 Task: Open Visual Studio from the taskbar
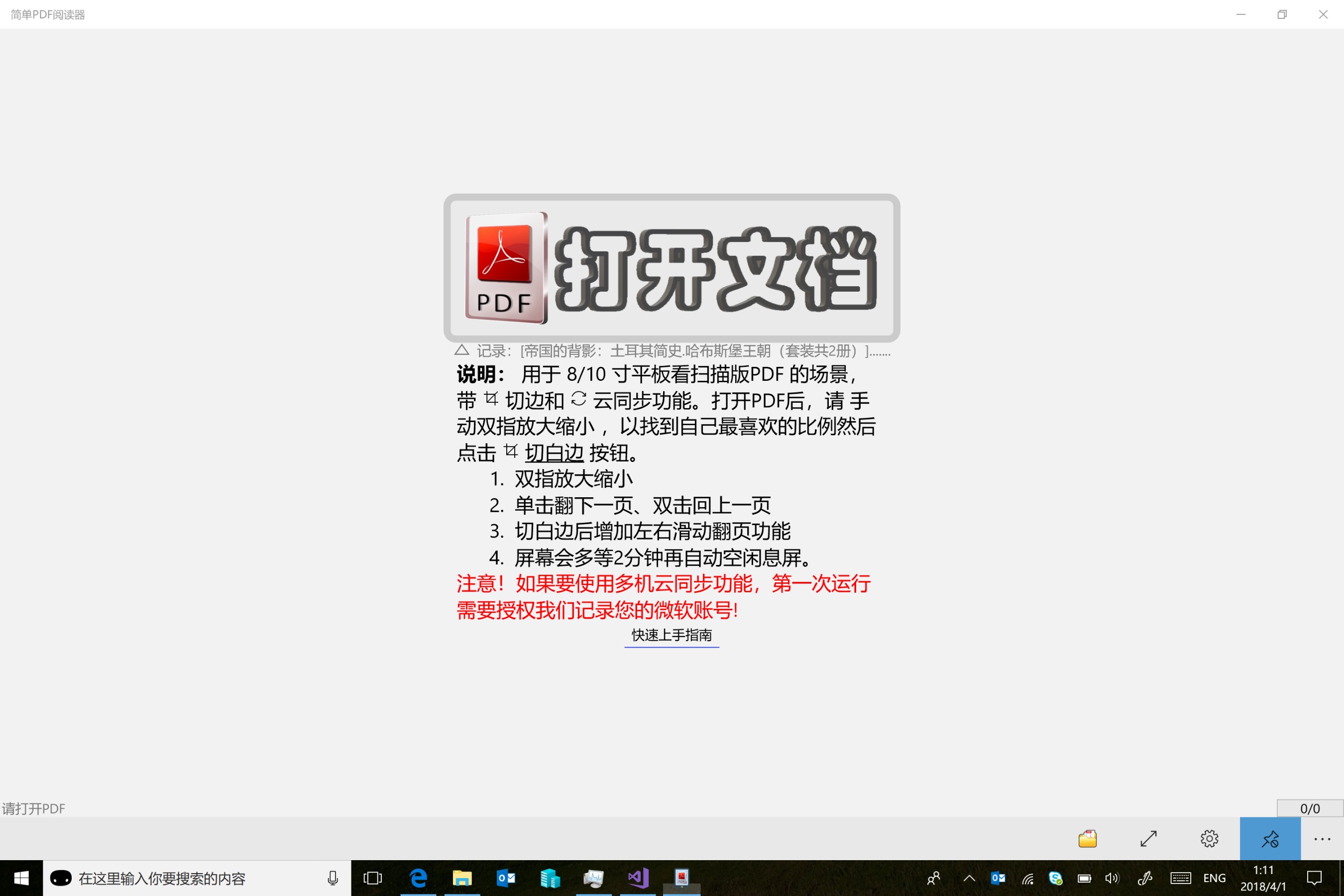pos(638,878)
